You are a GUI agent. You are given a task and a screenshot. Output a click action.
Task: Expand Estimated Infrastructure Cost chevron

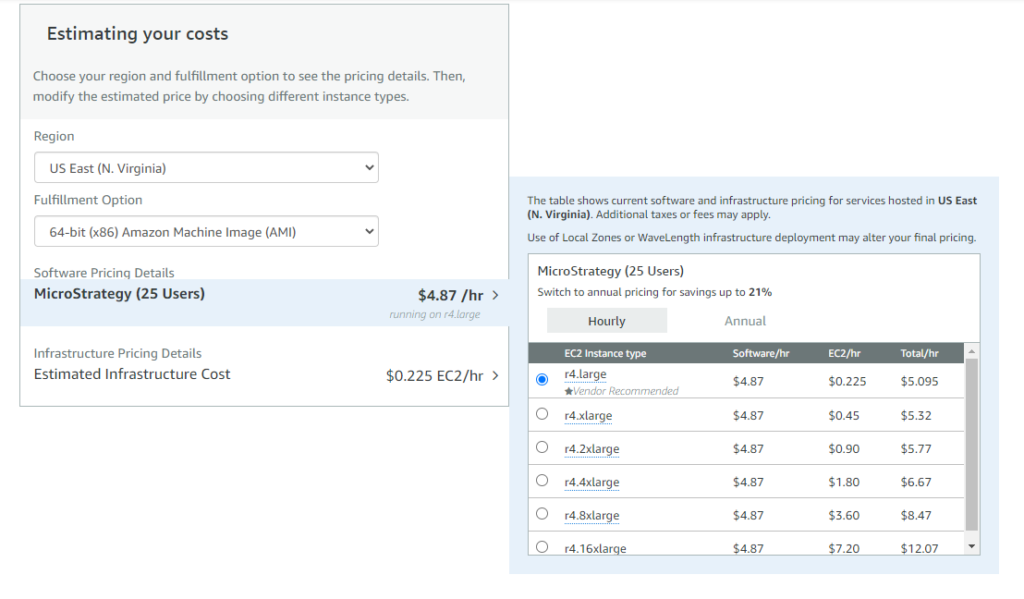[496, 376]
